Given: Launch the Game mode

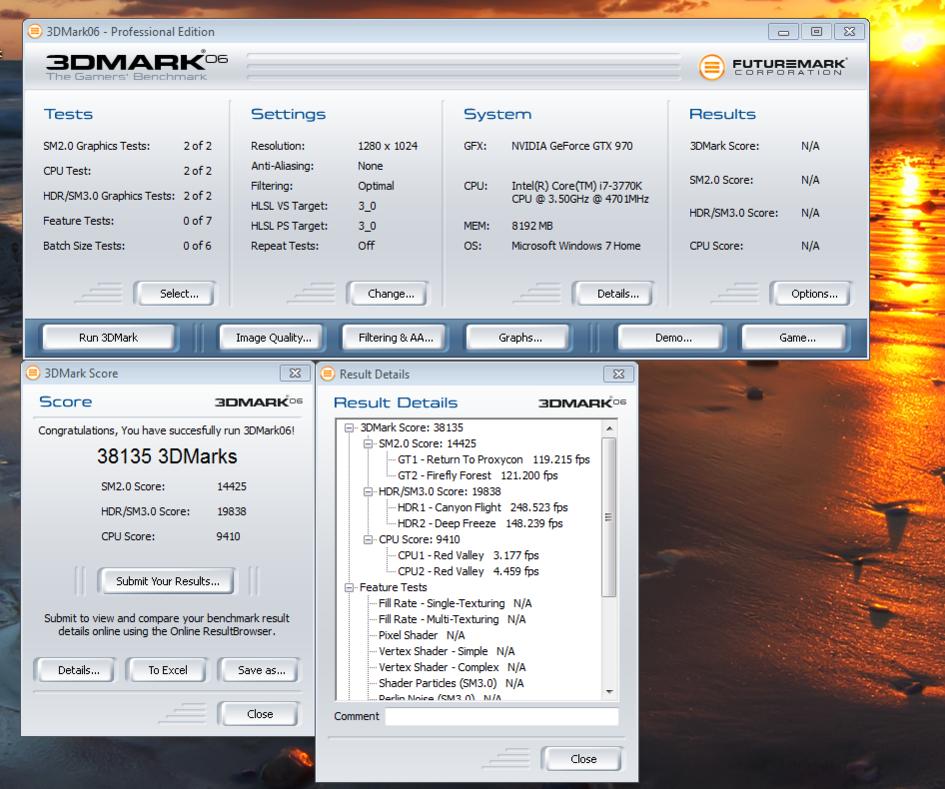Looking at the screenshot, I should coord(796,338).
